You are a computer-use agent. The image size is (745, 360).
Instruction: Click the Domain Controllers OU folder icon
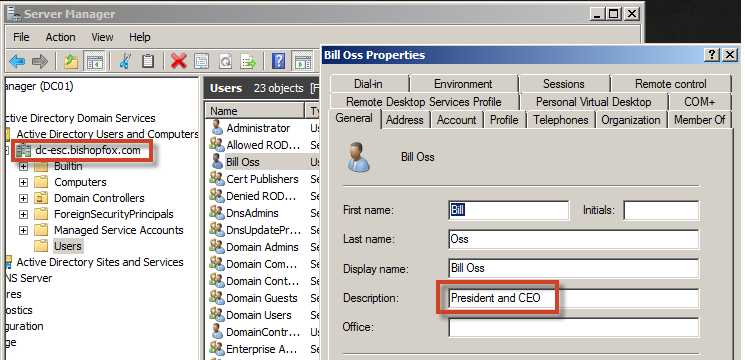(42, 198)
